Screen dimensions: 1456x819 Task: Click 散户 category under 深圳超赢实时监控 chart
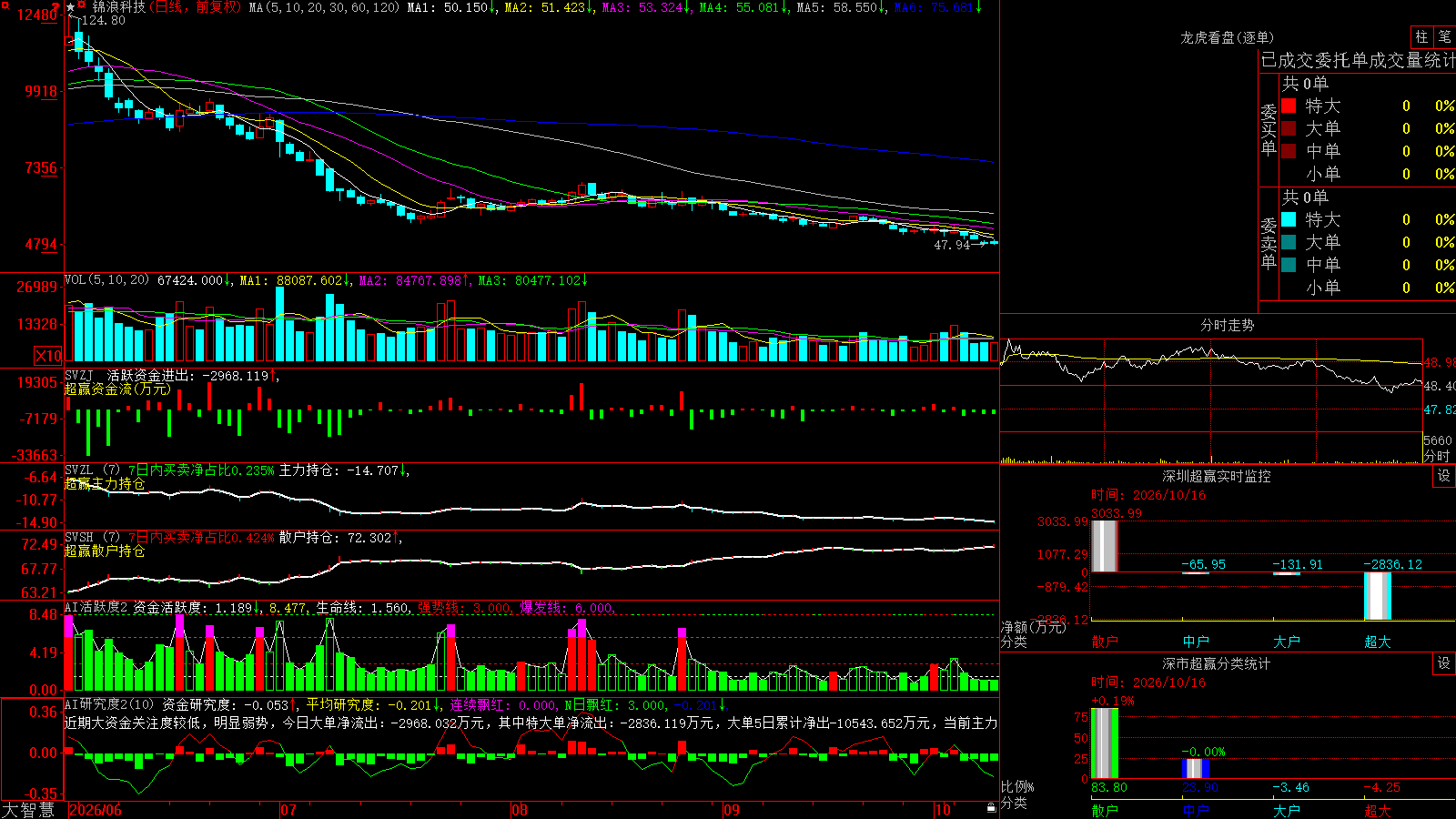click(1105, 642)
